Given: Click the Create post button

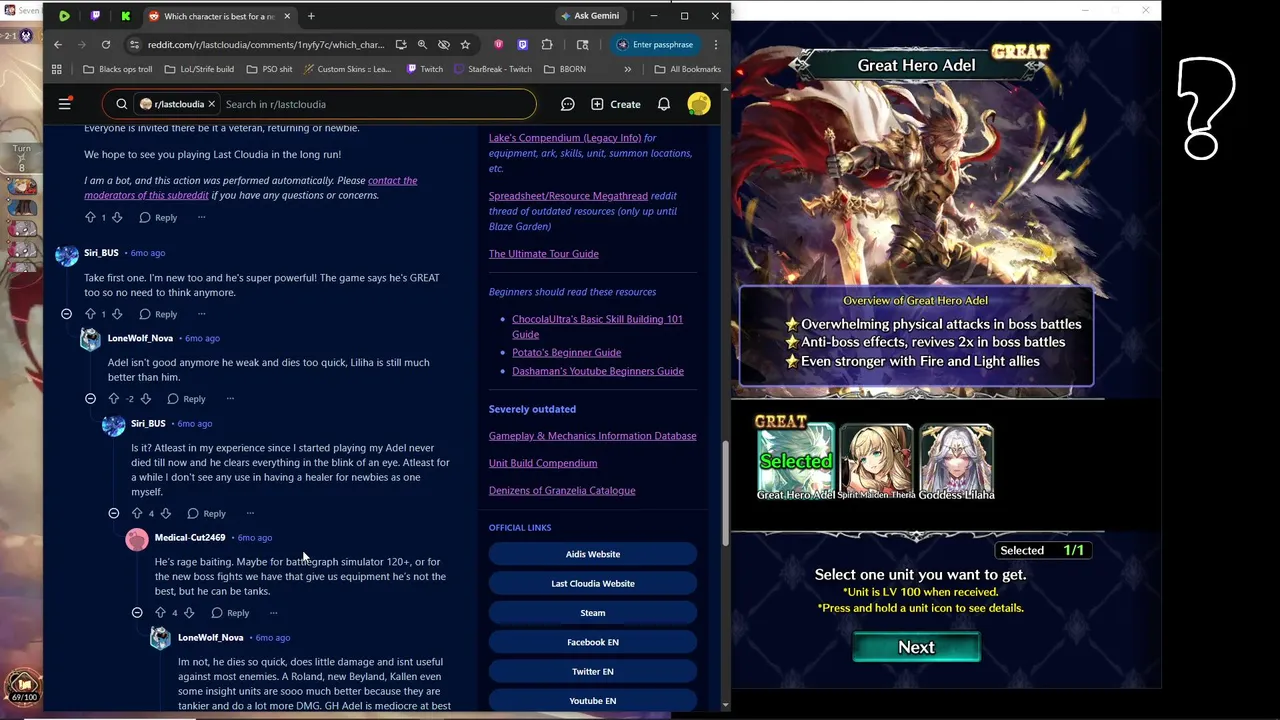Looking at the screenshot, I should point(616,104).
